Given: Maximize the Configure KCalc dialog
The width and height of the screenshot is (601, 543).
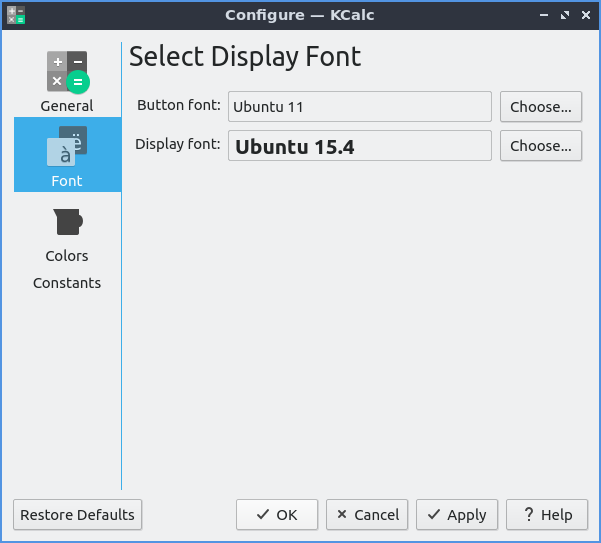Looking at the screenshot, I should (565, 15).
